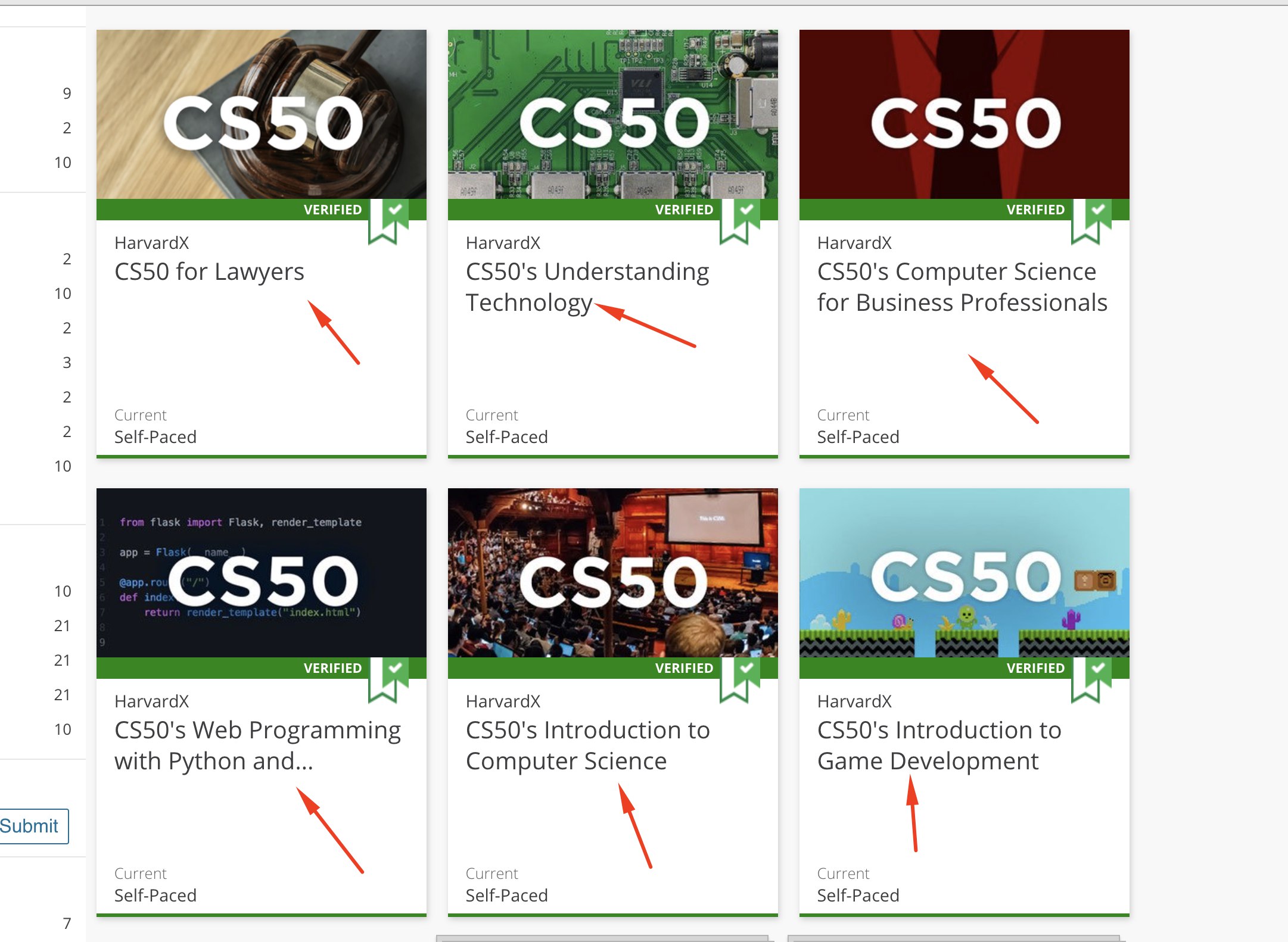Screen dimensions: 1288x942
Task: Click verified ribbon icon on Game Development card
Action: [1091, 680]
